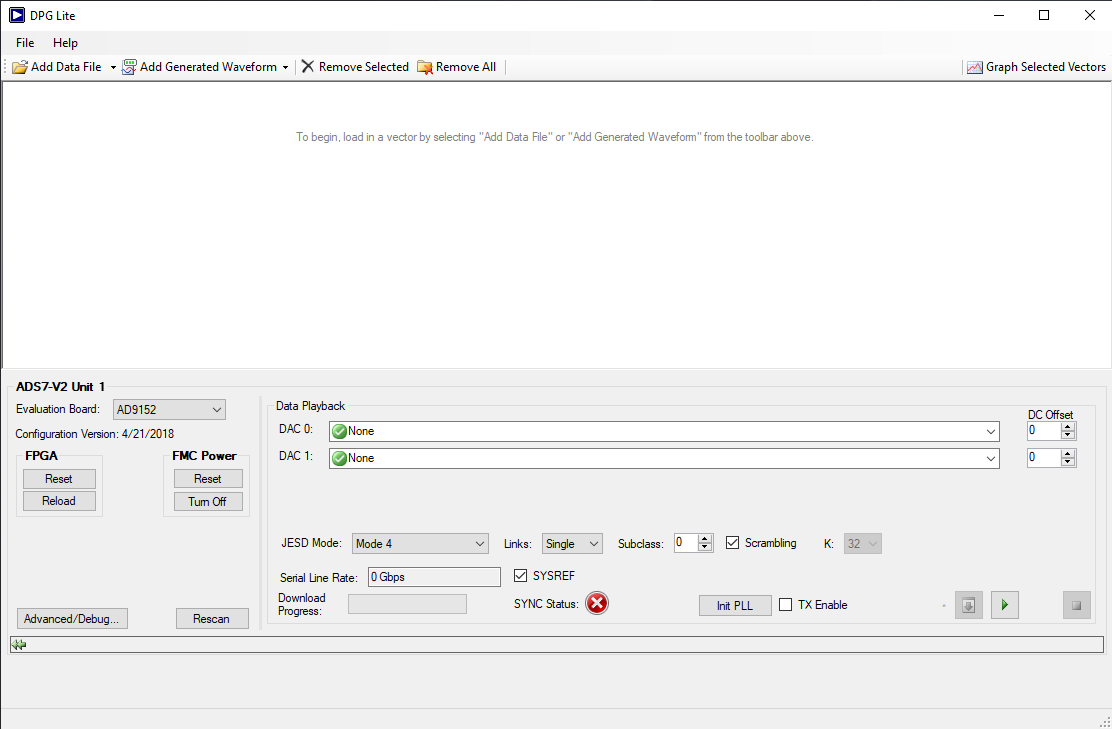Click the Init PLL button

[735, 606]
